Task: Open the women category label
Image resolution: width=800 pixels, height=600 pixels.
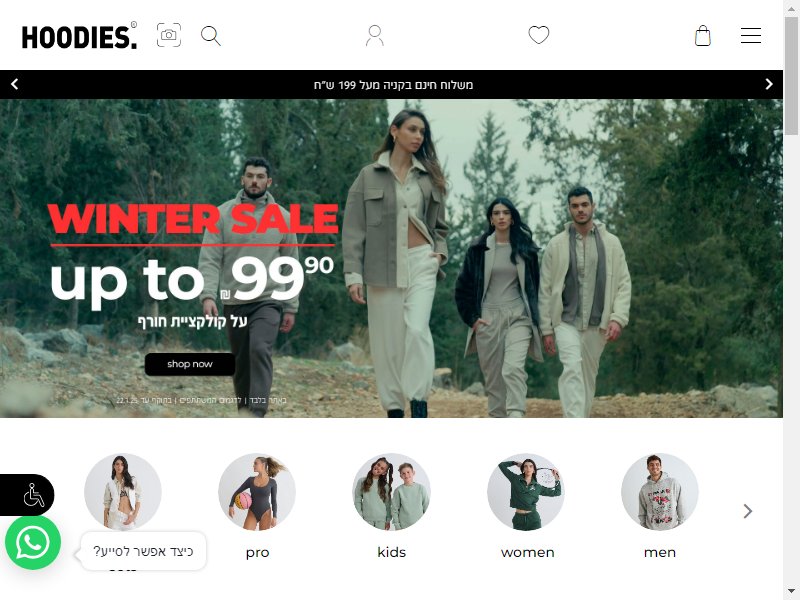Action: tap(528, 553)
